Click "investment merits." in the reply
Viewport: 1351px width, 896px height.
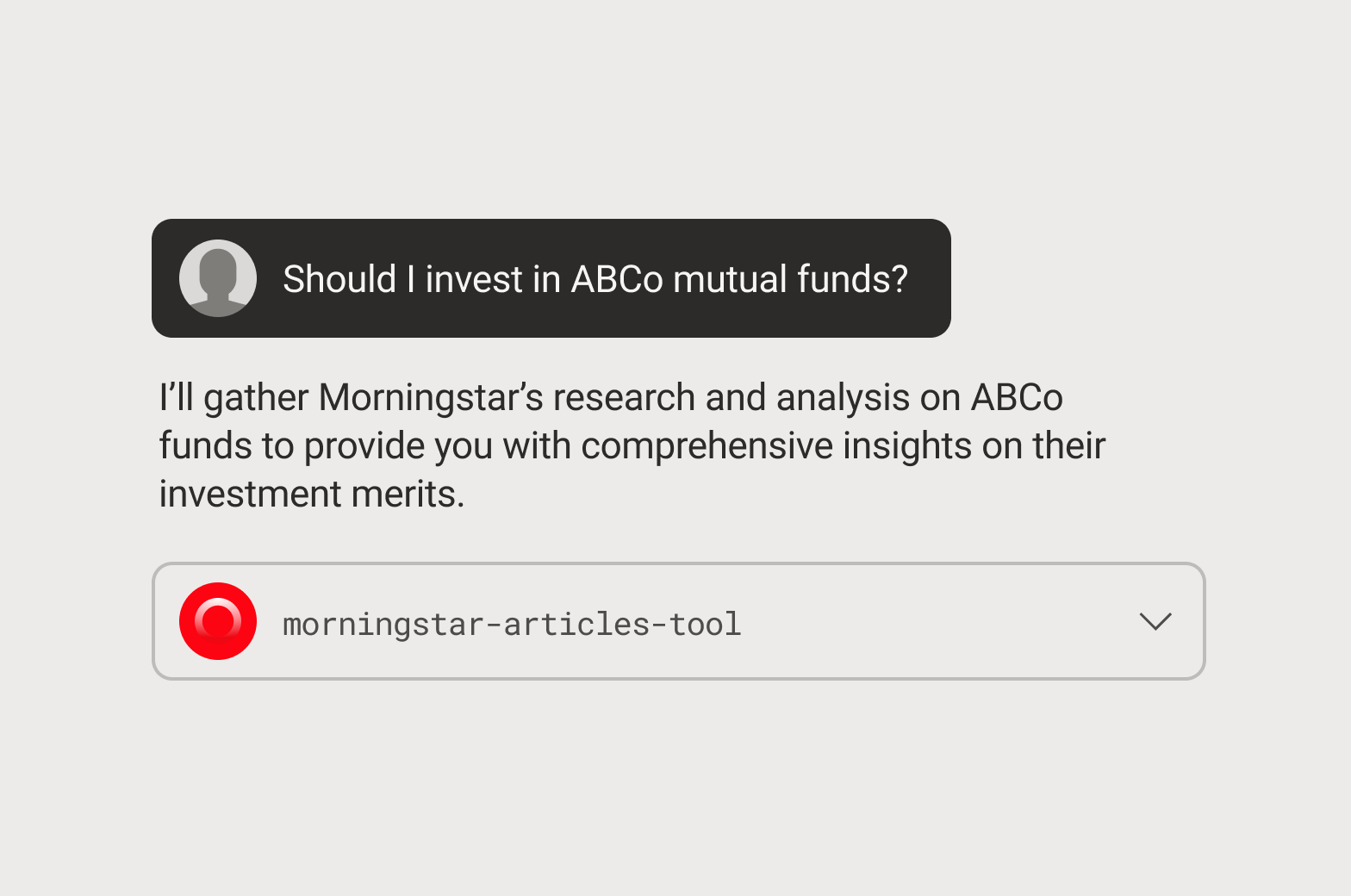tap(311, 495)
